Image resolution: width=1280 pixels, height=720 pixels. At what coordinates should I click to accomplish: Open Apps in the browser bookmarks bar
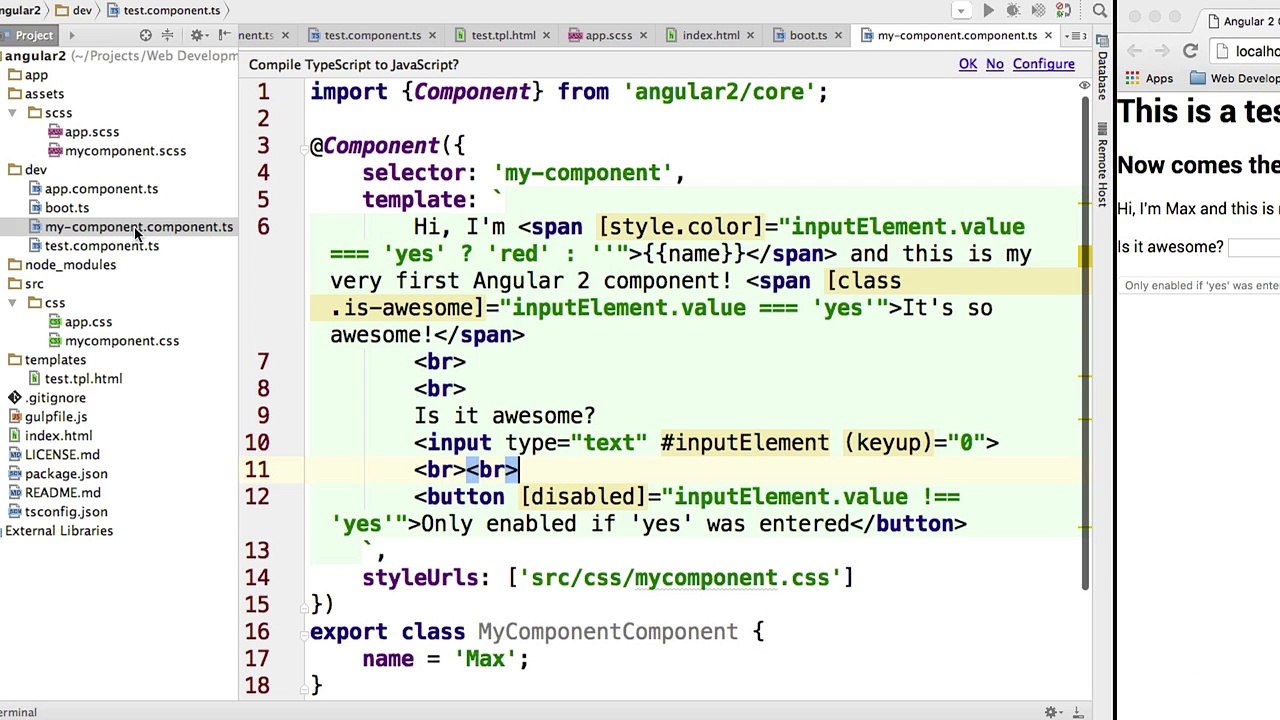pyautogui.click(x=1149, y=79)
